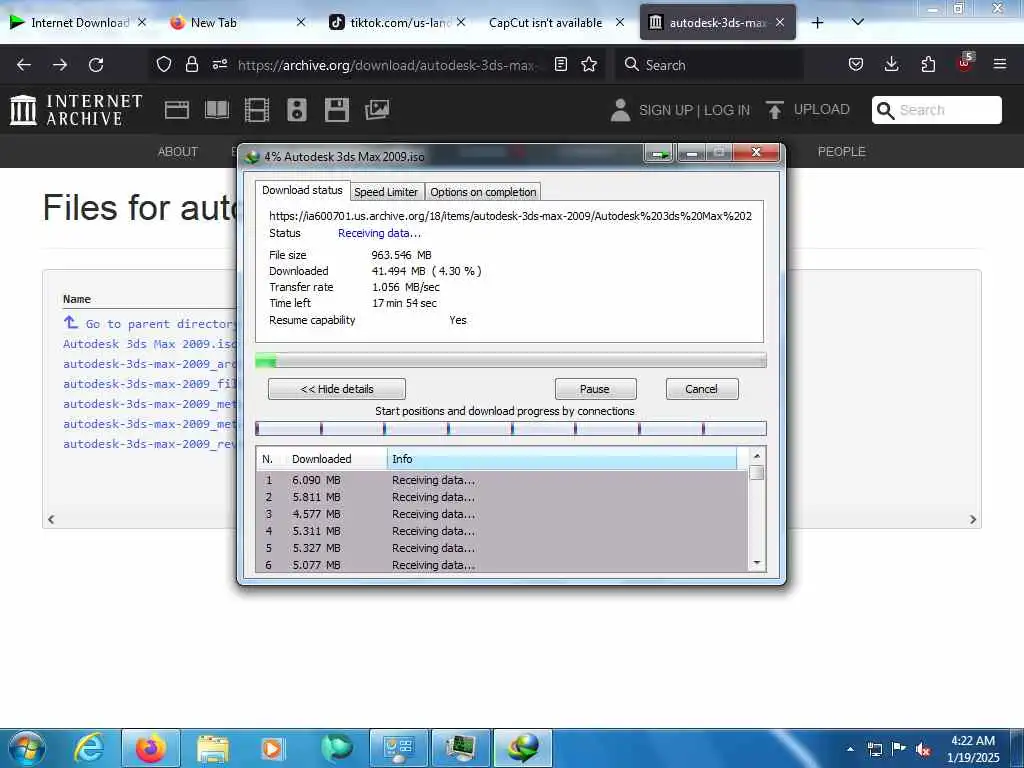Open Internet Download Manager taskbar icon
This screenshot has width=1024, height=768.
[x=523, y=748]
